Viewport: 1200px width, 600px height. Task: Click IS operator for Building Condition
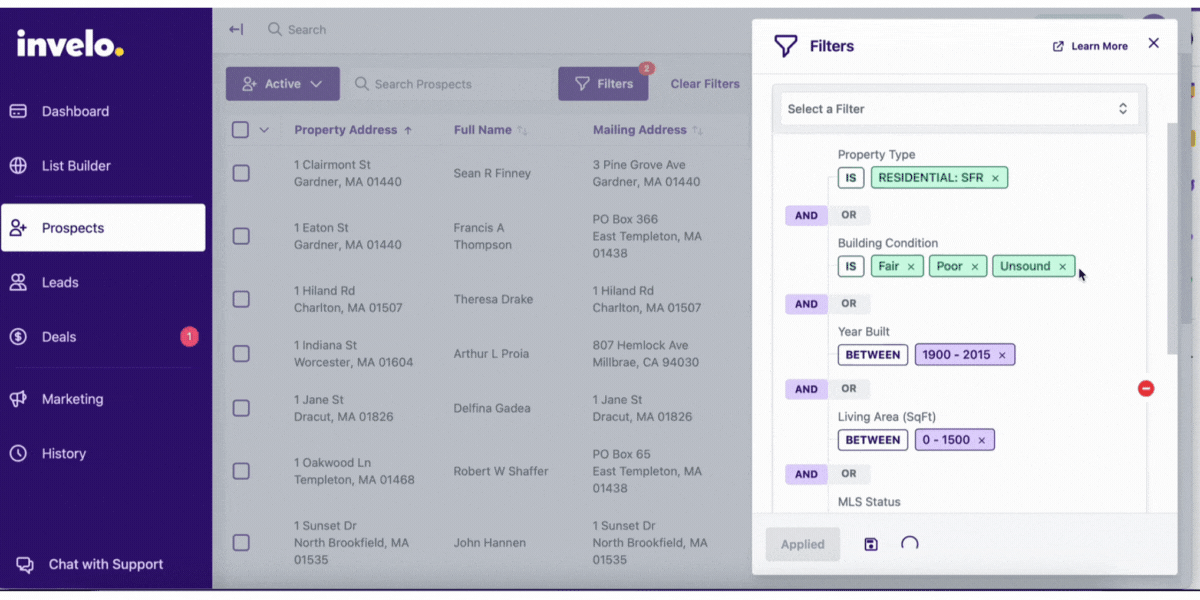point(851,267)
